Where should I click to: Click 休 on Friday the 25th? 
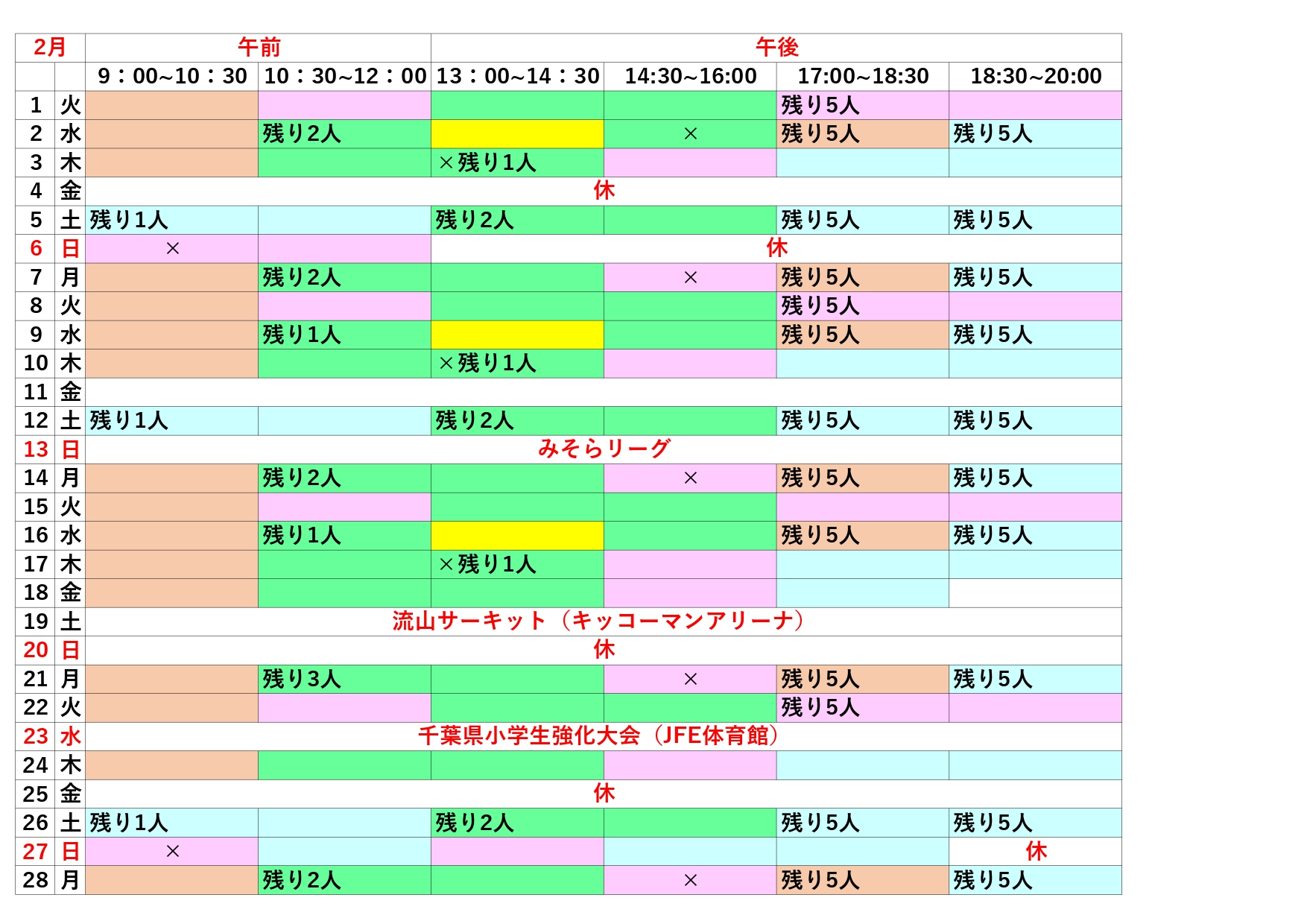604,794
